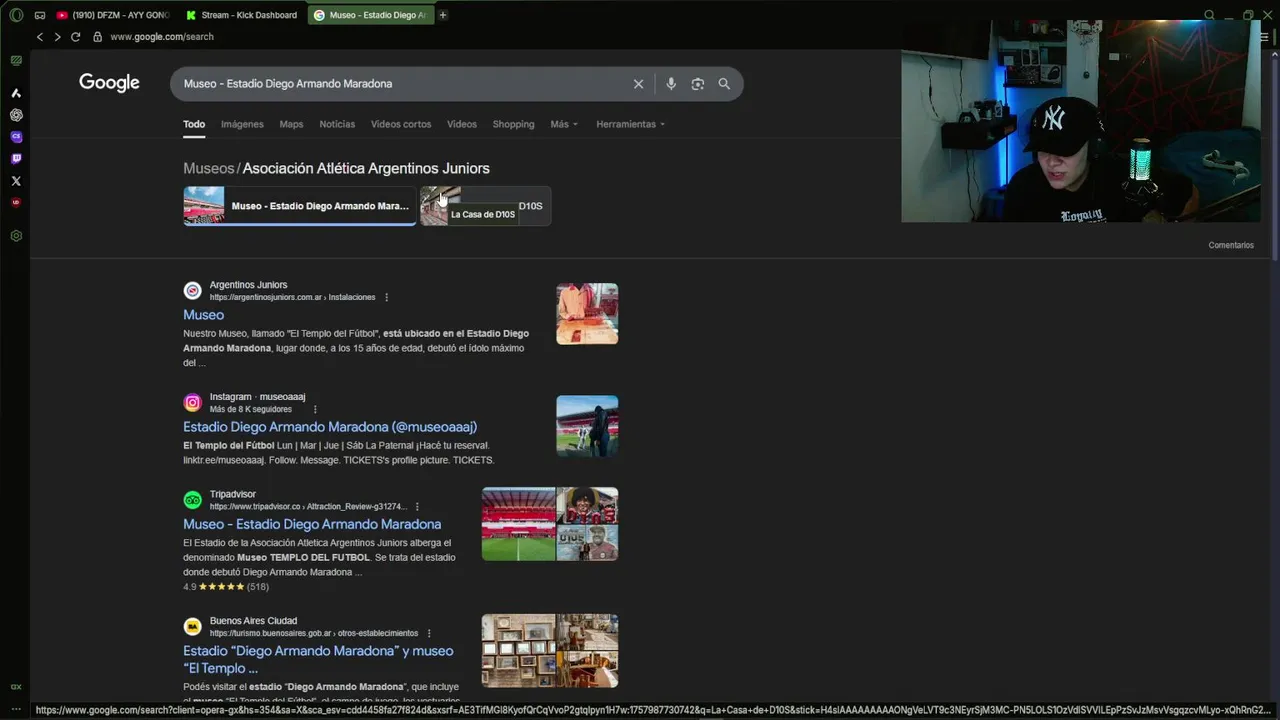Select the Museo - Estadio Diego browser tab

[x=370, y=15]
